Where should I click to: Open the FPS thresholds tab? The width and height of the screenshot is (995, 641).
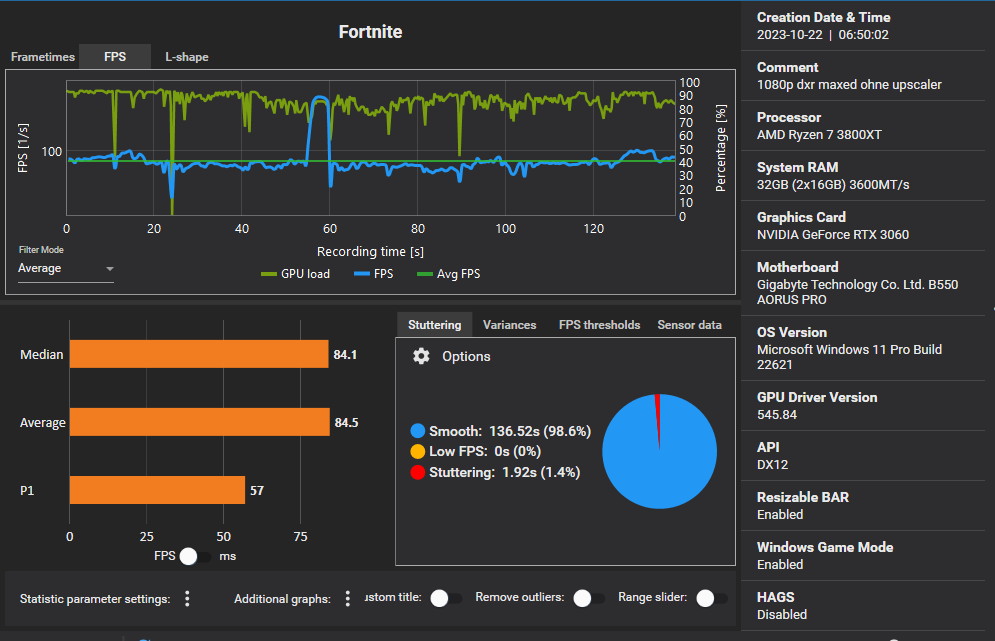click(x=599, y=324)
